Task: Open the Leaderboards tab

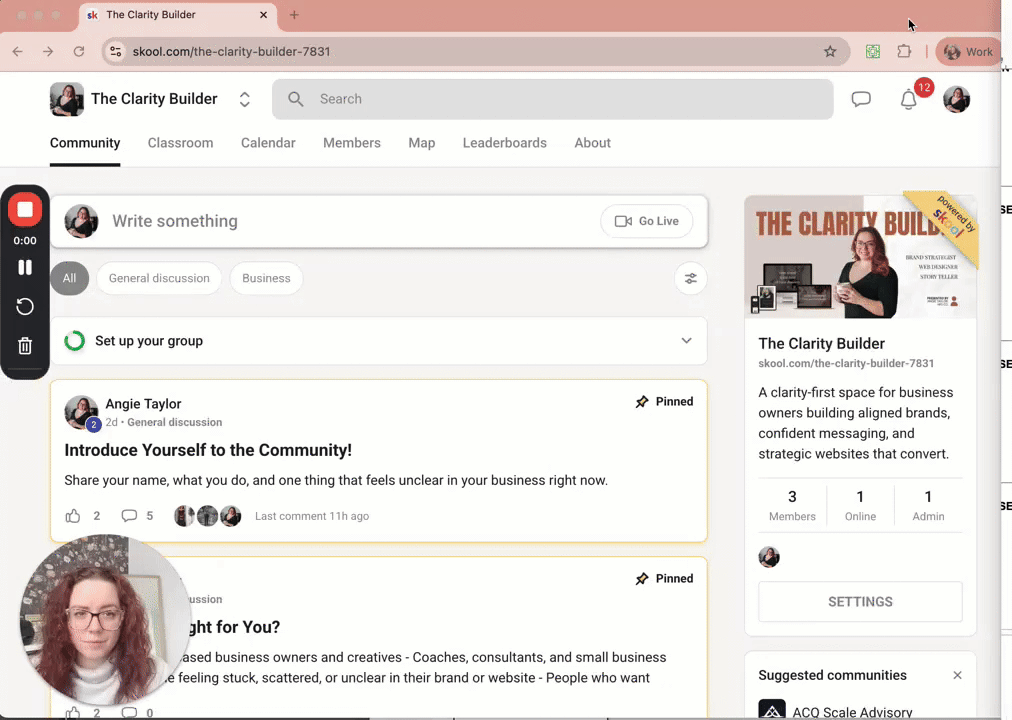Action: point(505,143)
